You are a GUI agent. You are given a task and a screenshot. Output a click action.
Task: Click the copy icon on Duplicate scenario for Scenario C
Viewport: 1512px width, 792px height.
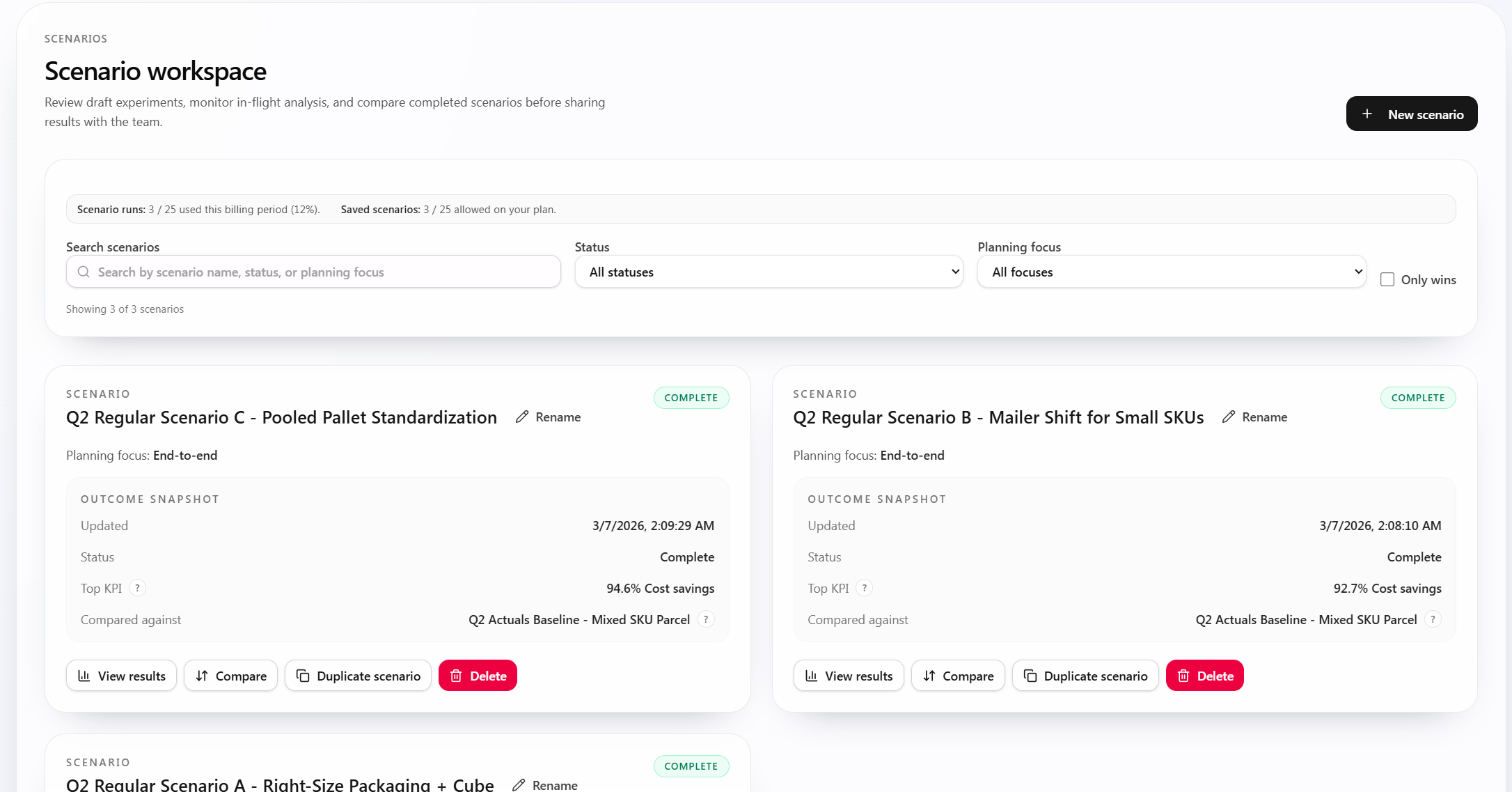pyautogui.click(x=303, y=676)
